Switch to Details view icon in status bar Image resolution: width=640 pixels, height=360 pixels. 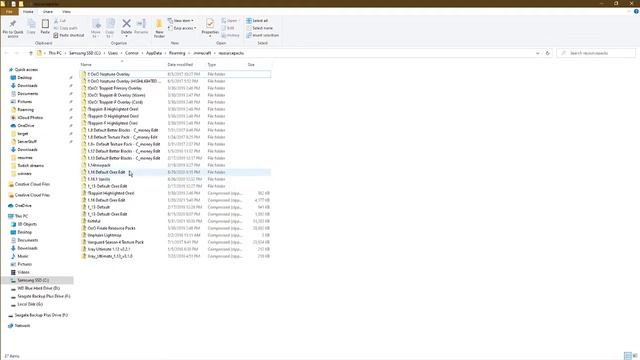(x=628, y=356)
